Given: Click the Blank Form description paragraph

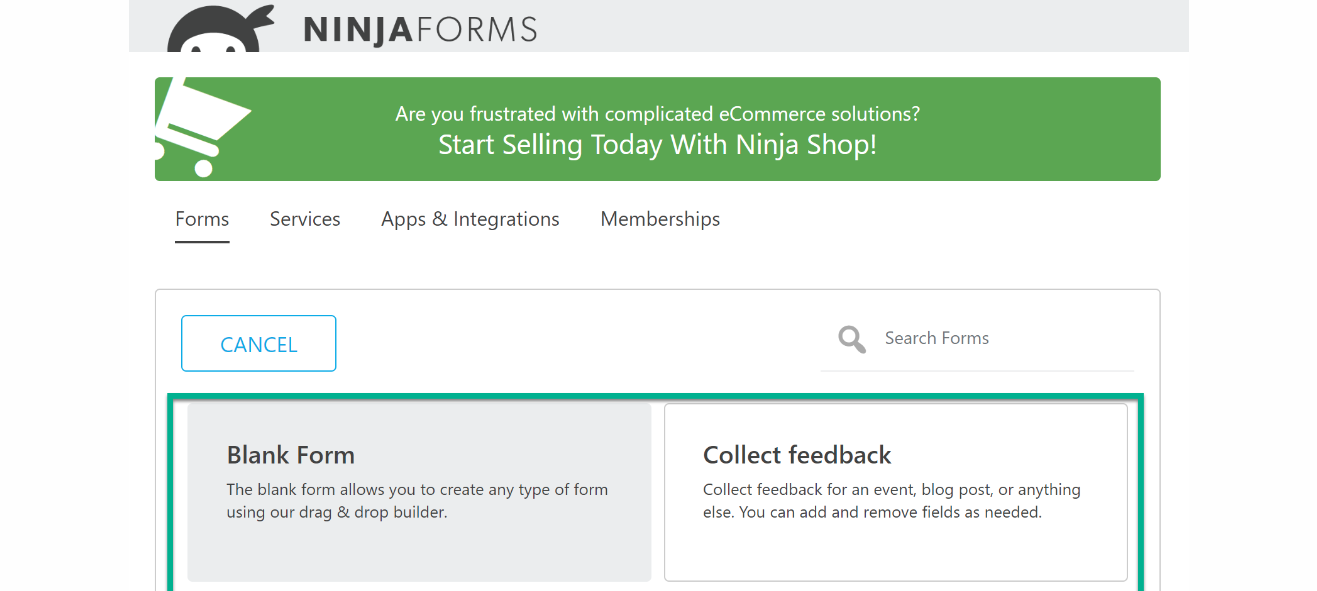Looking at the screenshot, I should pyautogui.click(x=417, y=501).
